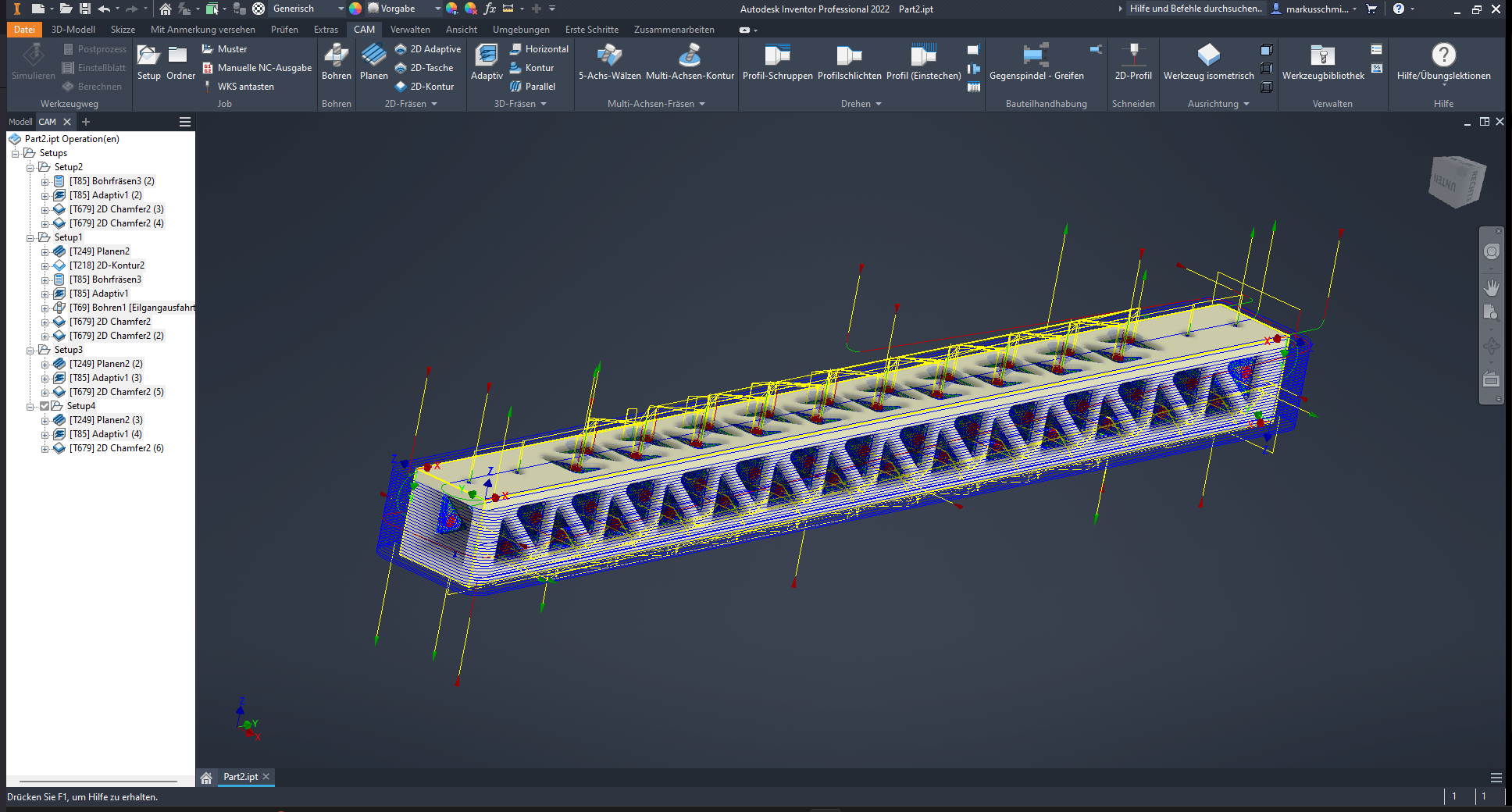
Task: Open Gegenspindel - Greifen tool
Action: click(x=1036, y=62)
